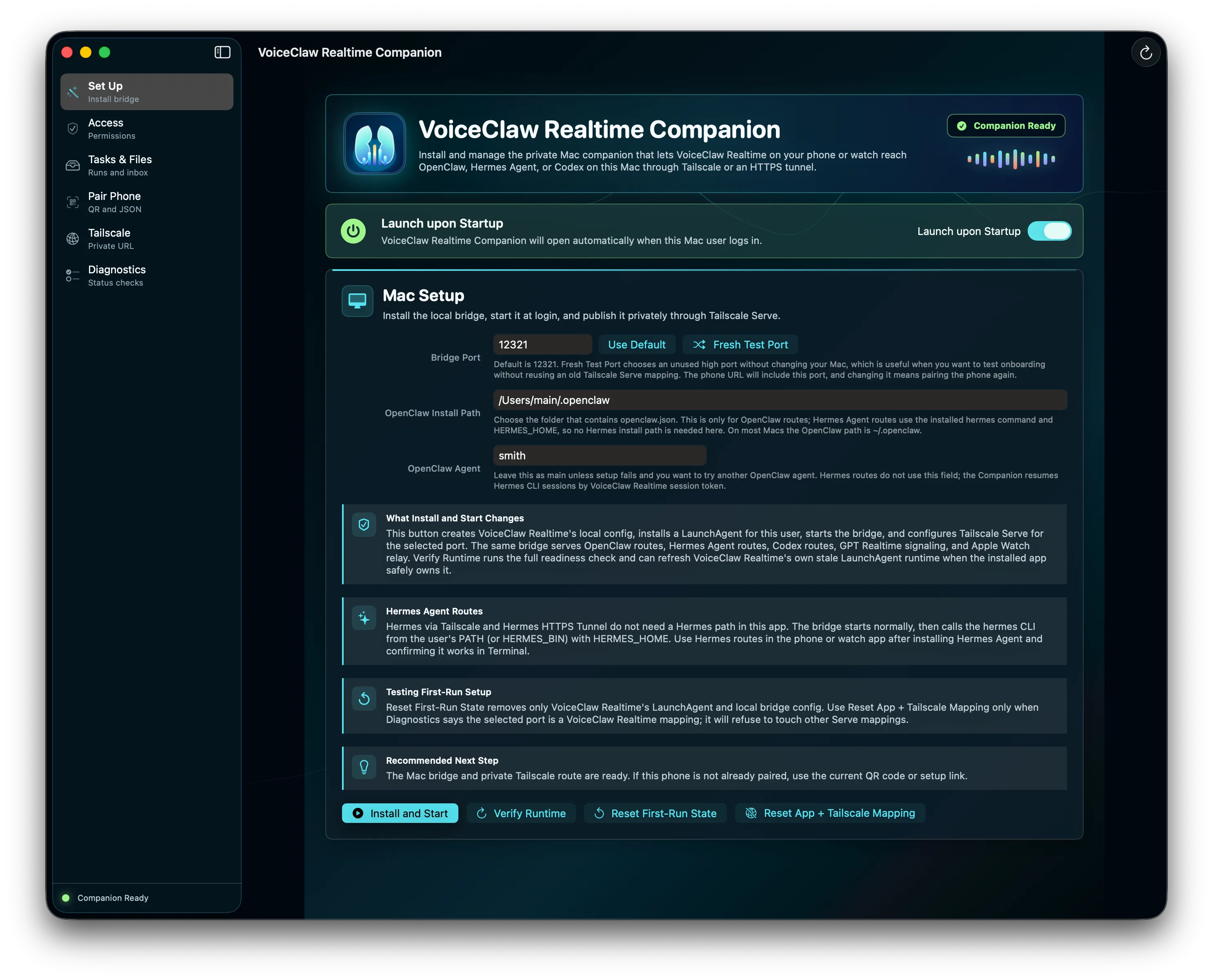Image resolution: width=1213 pixels, height=980 pixels.
Task: Click the Access shield icon
Action: pyautogui.click(x=73, y=129)
